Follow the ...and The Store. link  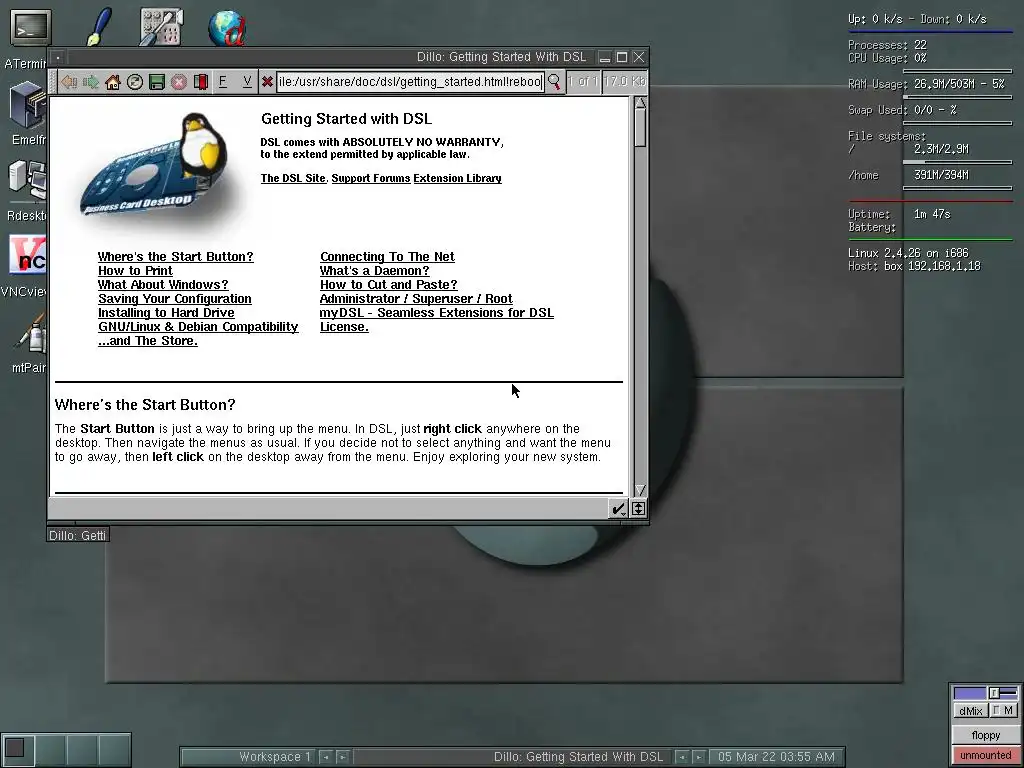(148, 341)
